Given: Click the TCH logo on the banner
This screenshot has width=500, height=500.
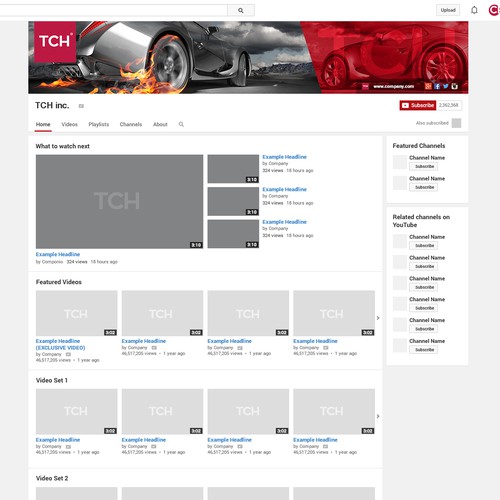Looking at the screenshot, I should pos(55,42).
